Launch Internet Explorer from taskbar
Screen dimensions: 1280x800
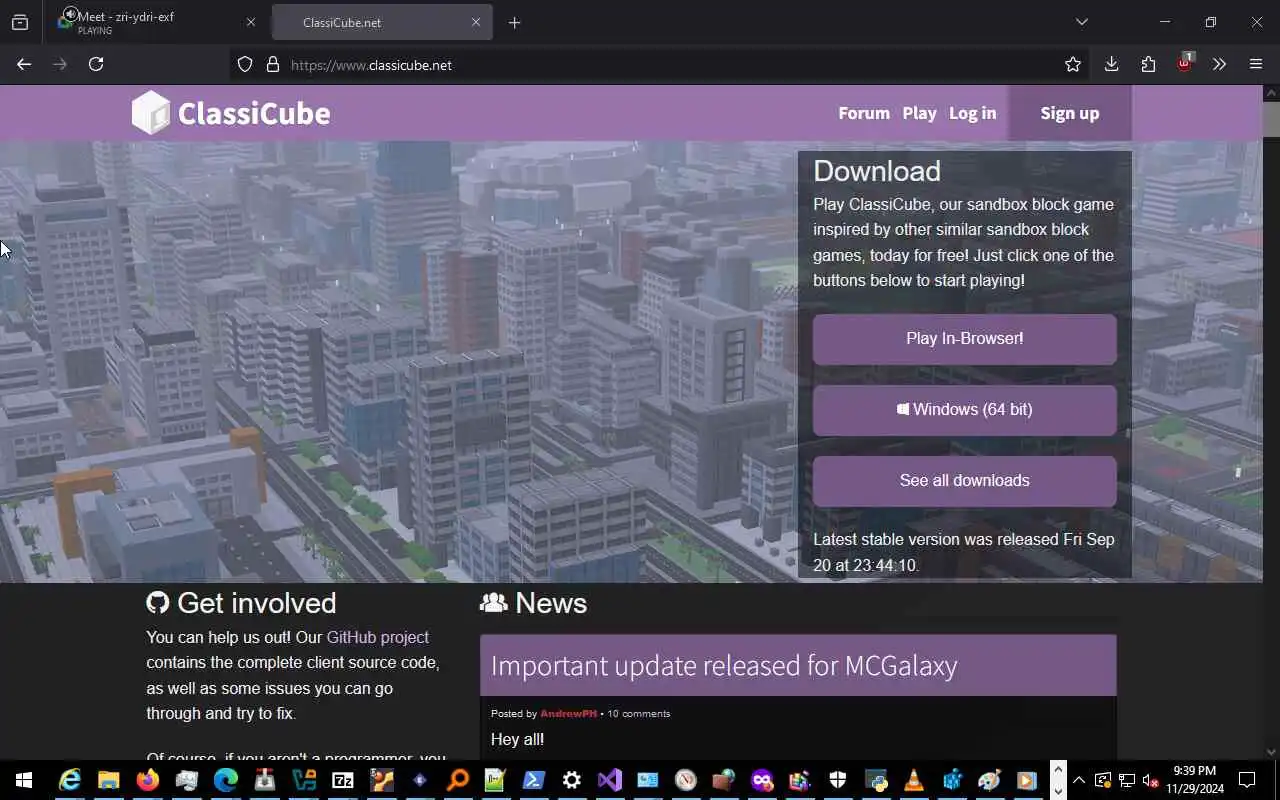point(69,780)
